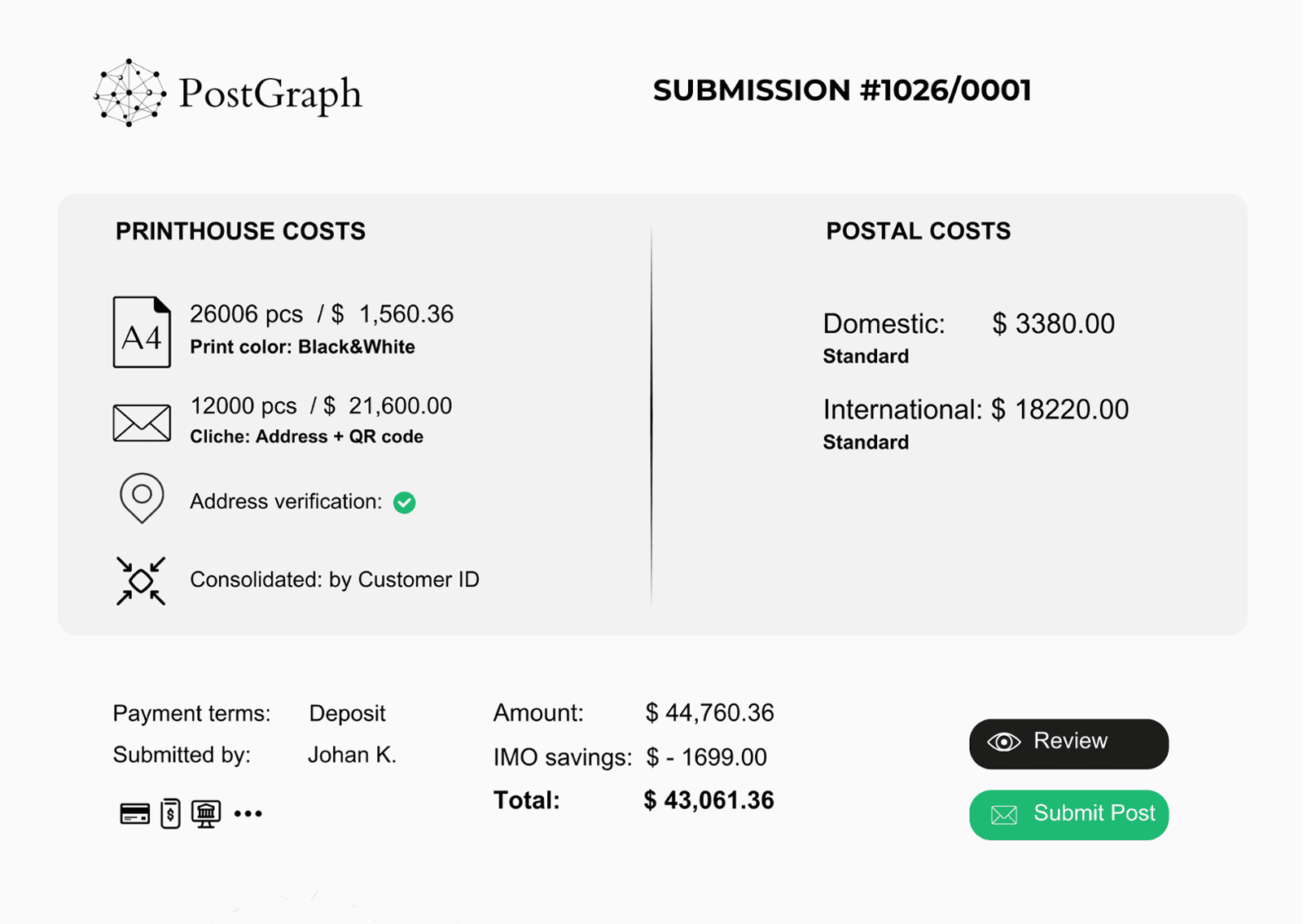This screenshot has width=1303, height=924.
Task: Choose the credit card payment icon
Action: point(135,813)
